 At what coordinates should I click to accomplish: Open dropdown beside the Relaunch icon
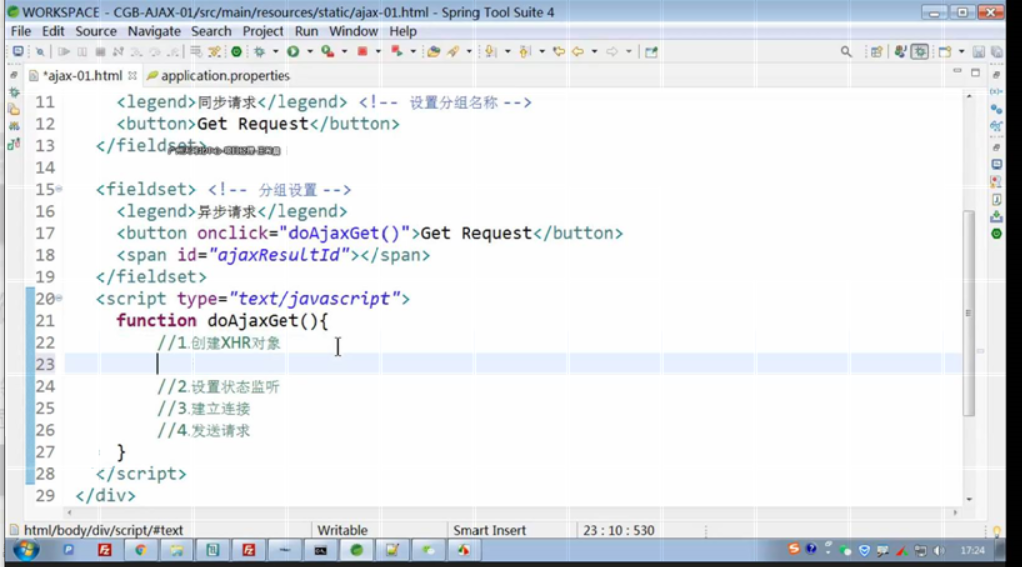(413, 51)
